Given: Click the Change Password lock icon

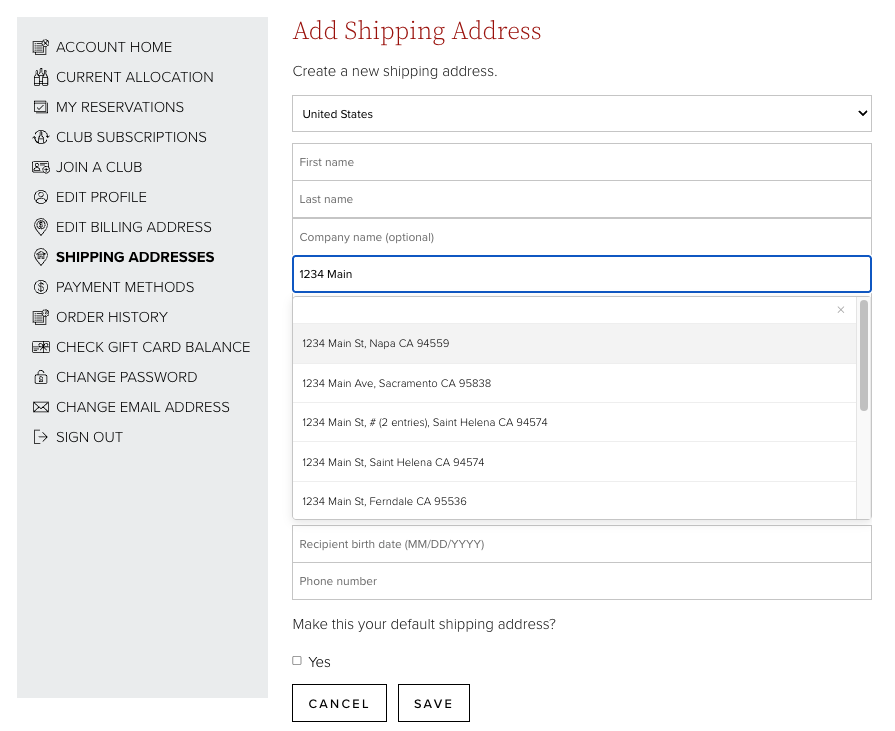Looking at the screenshot, I should pos(41,377).
